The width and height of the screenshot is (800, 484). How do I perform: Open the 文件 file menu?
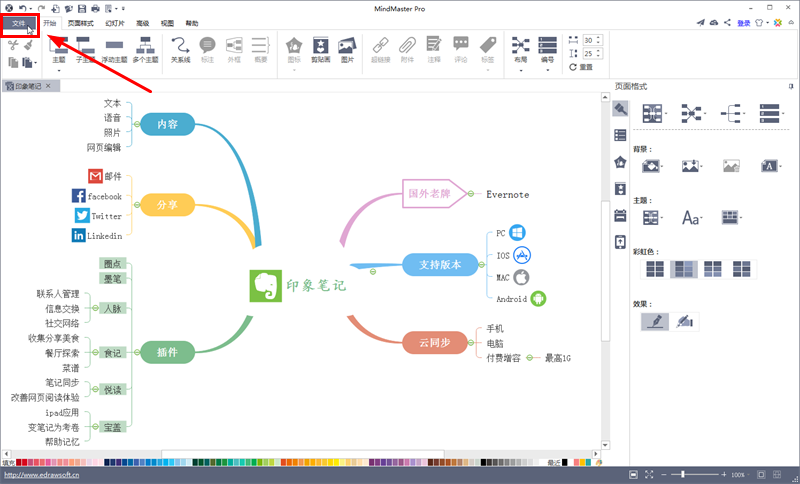(x=19, y=23)
